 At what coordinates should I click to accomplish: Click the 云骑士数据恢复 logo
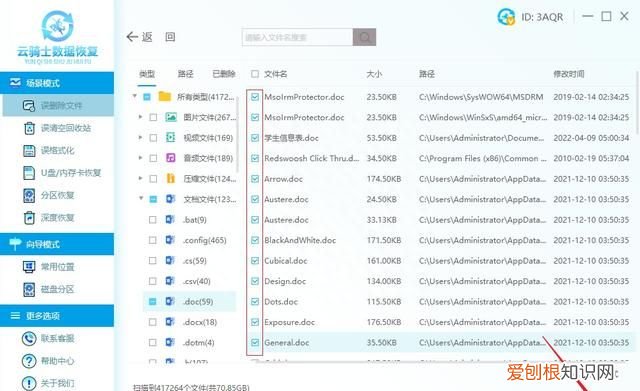pos(58,37)
